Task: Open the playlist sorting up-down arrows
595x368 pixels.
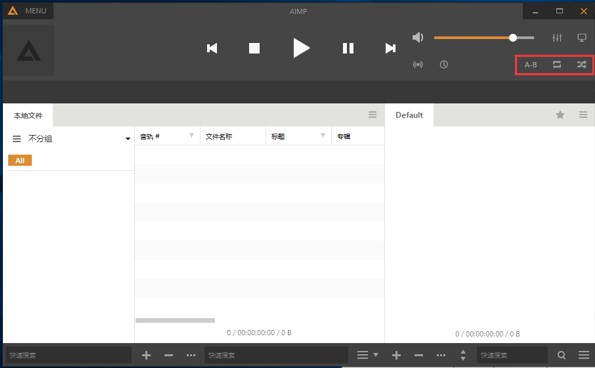Action: (x=463, y=355)
